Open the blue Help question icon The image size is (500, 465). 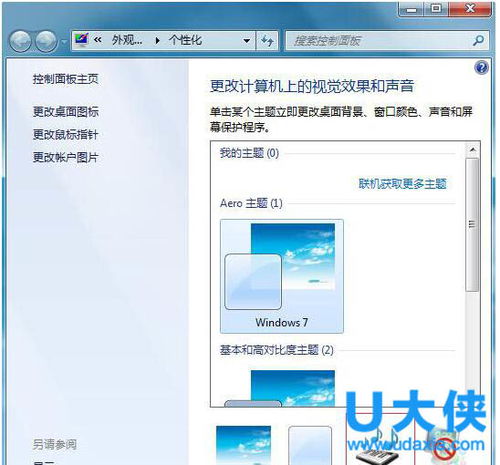click(x=481, y=68)
